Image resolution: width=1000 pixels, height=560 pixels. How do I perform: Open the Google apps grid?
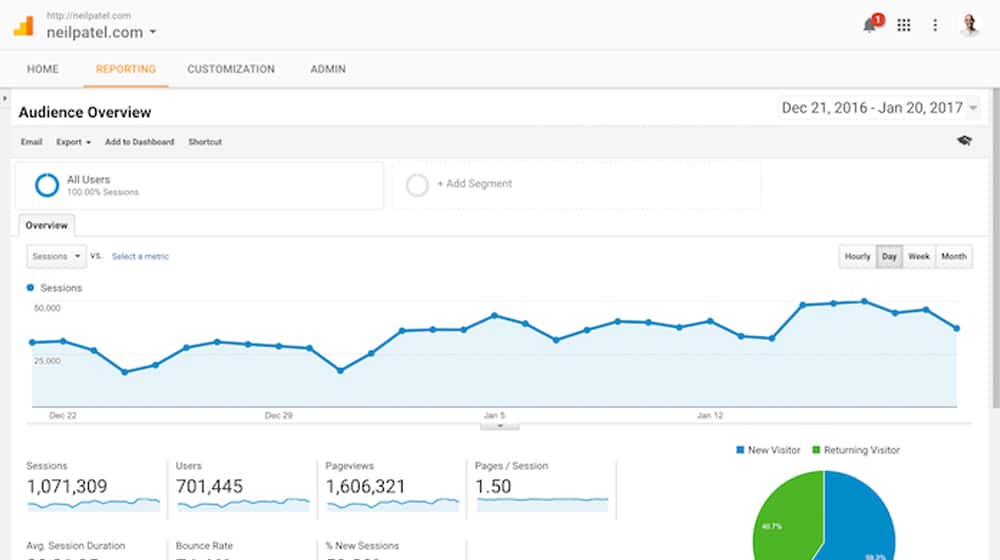coord(904,26)
